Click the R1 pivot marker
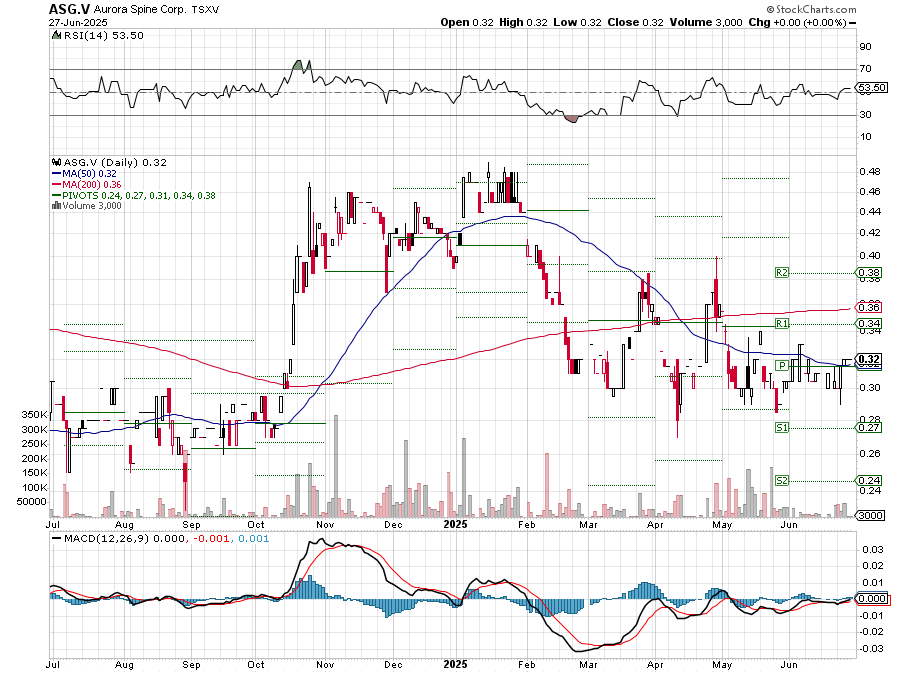 coord(781,324)
